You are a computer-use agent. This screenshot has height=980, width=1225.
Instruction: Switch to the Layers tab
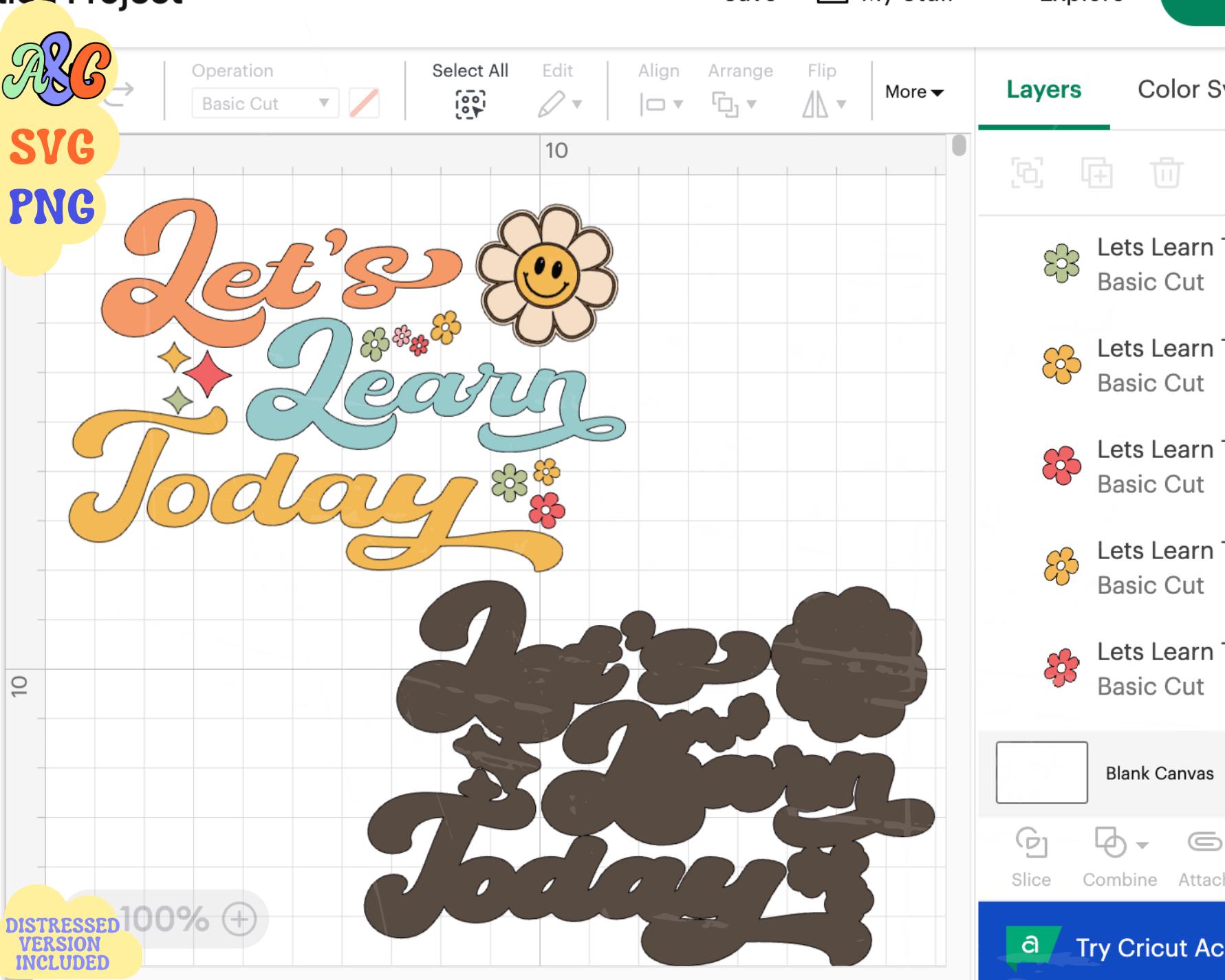click(x=1043, y=89)
